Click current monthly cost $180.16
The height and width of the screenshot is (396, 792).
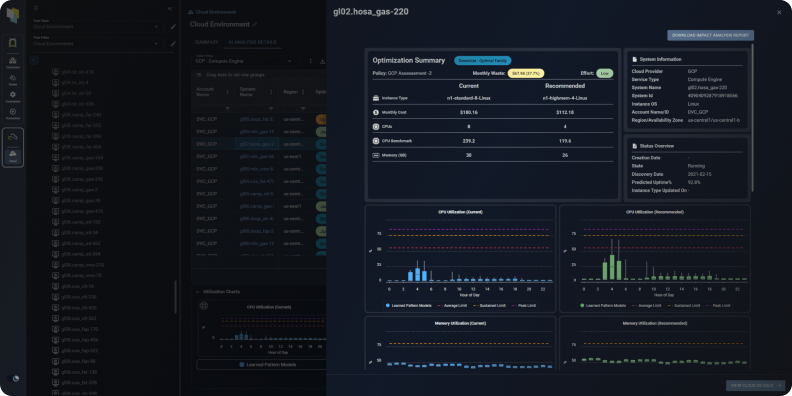[469, 112]
